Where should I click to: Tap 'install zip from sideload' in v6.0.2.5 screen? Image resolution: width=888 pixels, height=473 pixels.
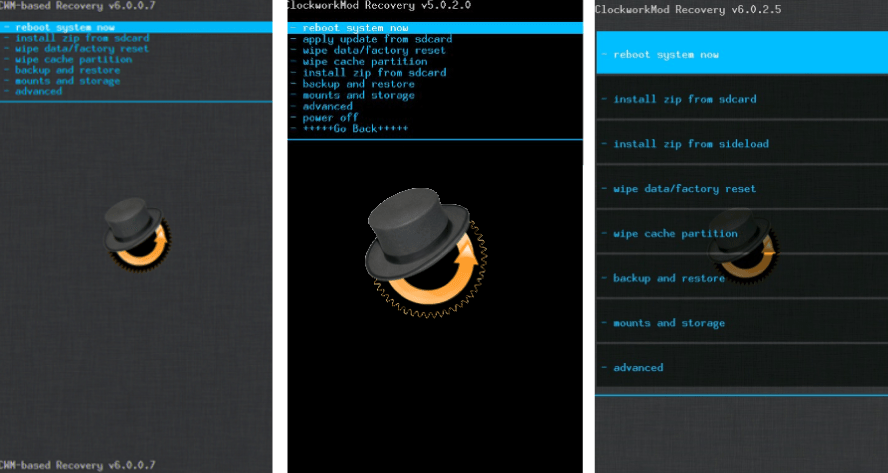(742, 144)
